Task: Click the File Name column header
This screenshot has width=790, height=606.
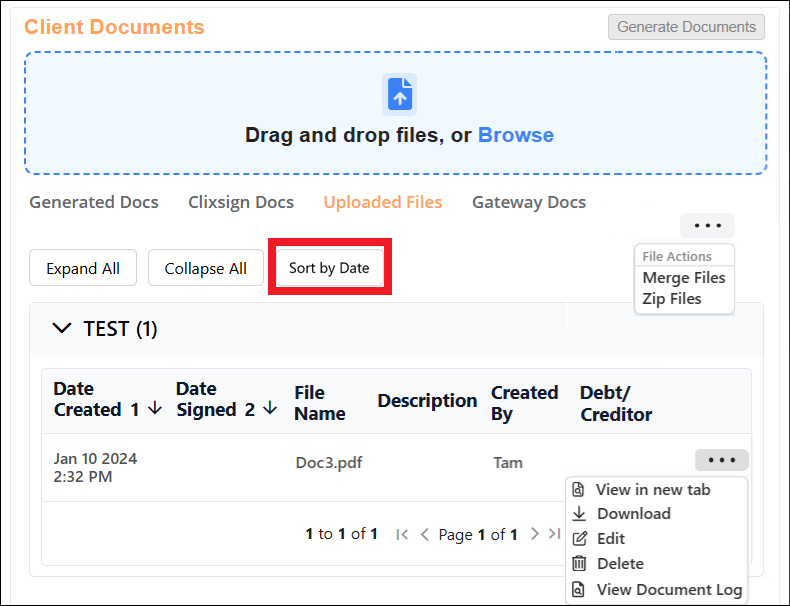Action: [320, 403]
